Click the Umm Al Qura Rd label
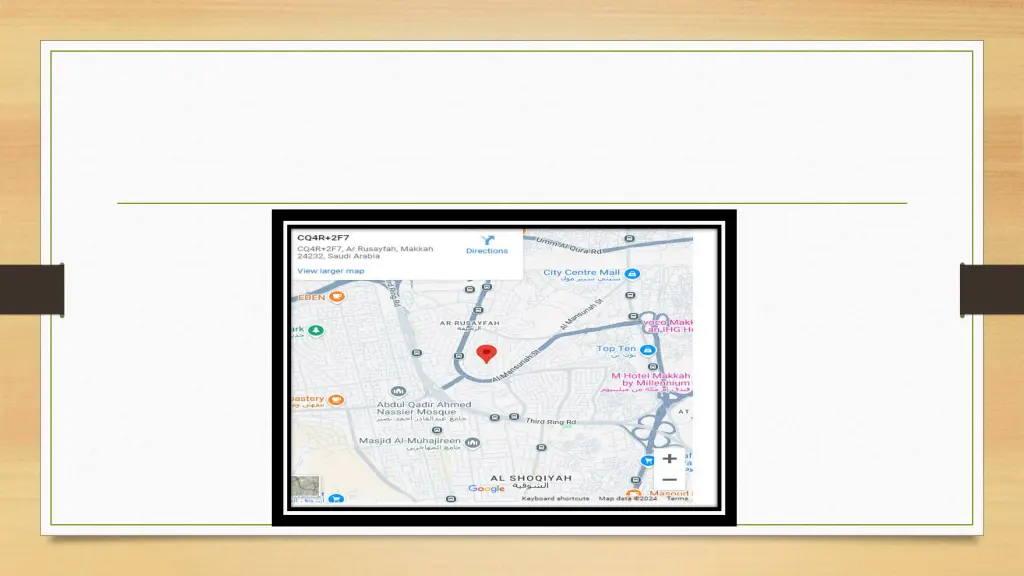Viewport: 1024px width, 576px height. (569, 246)
